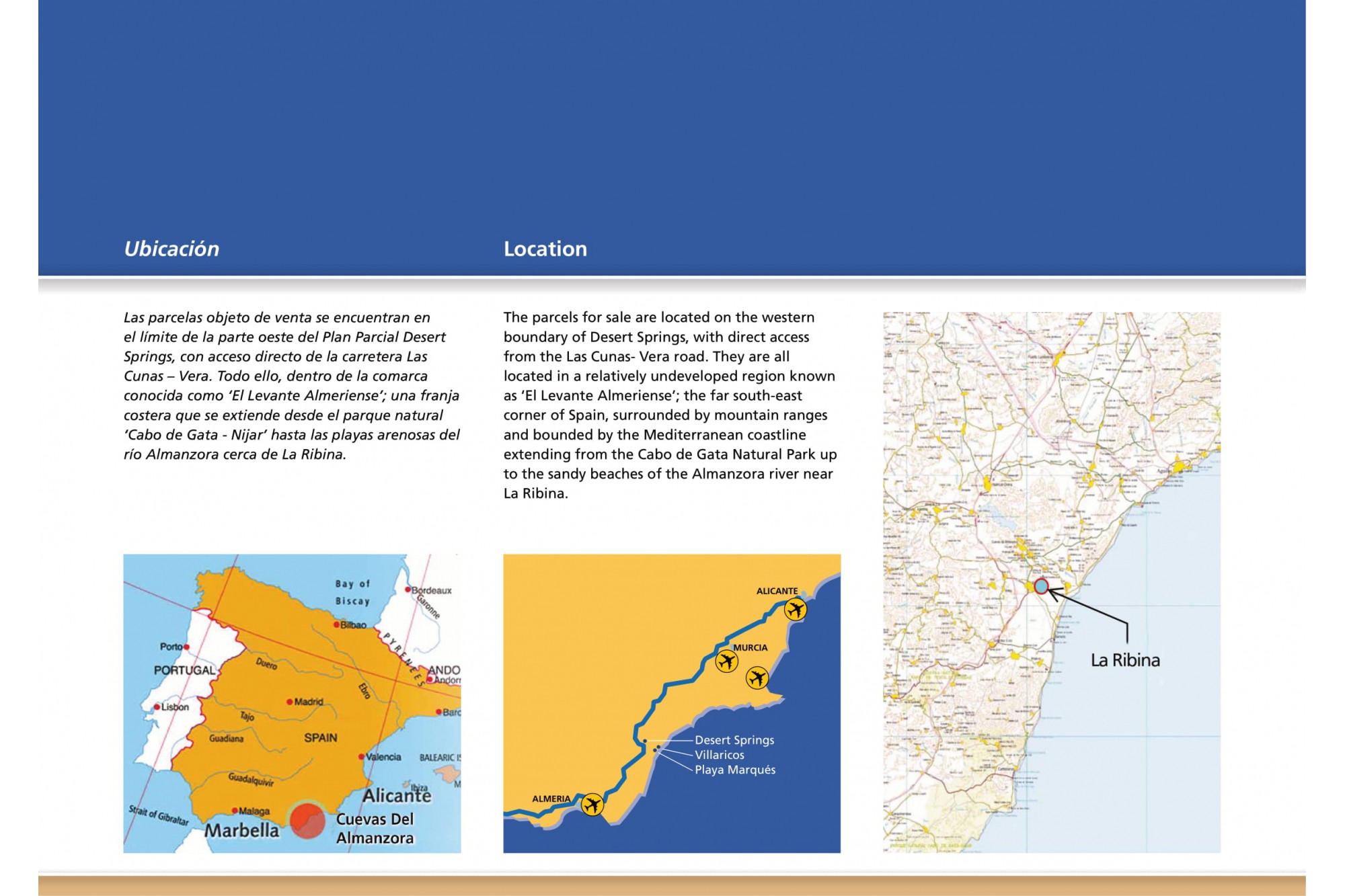The width and height of the screenshot is (1345, 896).
Task: Click the 'Location' heading
Action: pos(545,249)
